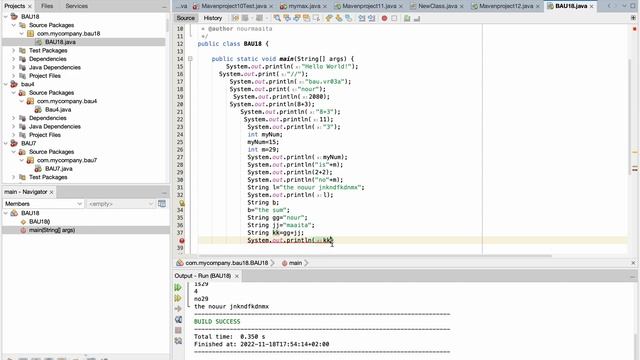The image size is (640, 360).
Task: Click the error marker on line 38 gutter
Action: click(x=182, y=240)
